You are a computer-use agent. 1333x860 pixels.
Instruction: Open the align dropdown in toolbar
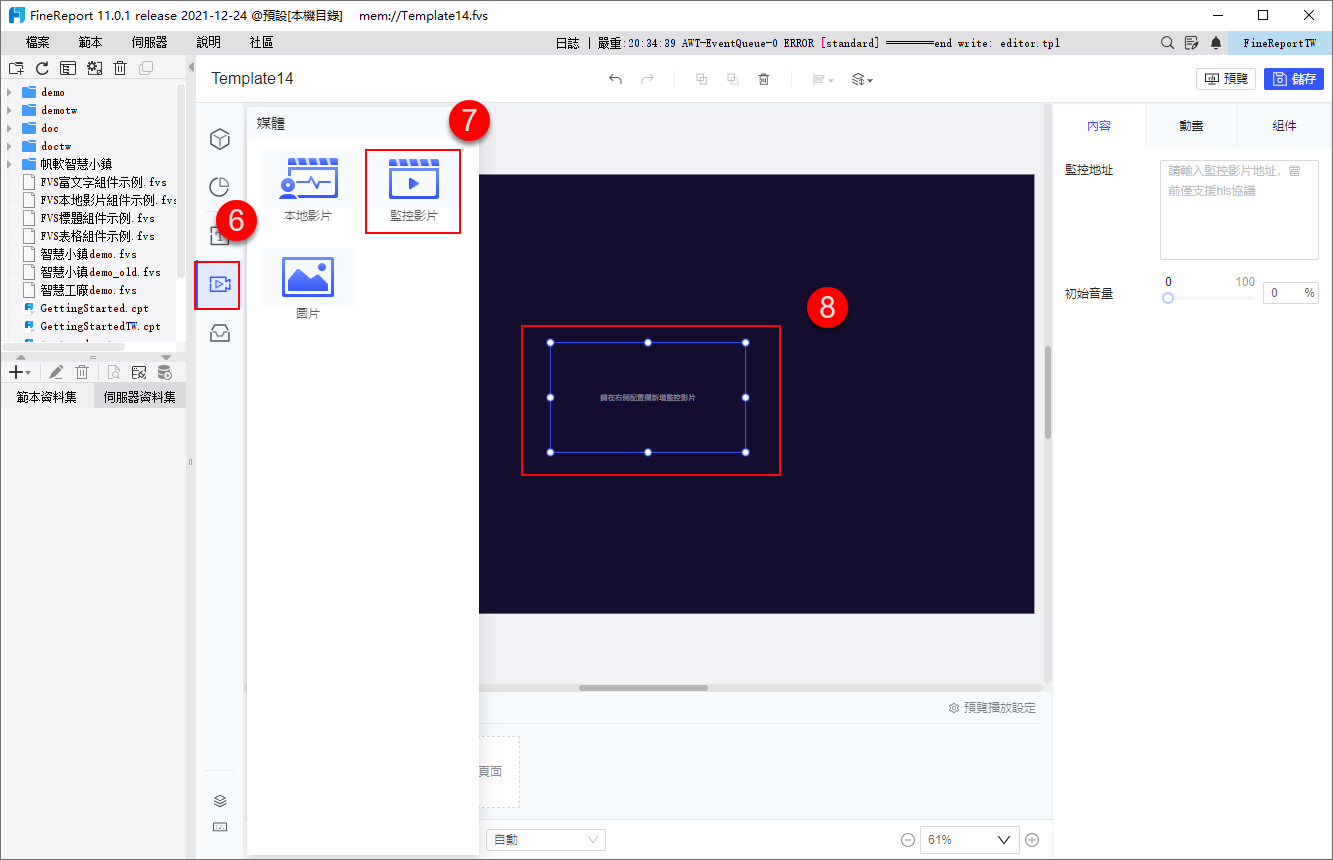pyautogui.click(x=823, y=79)
